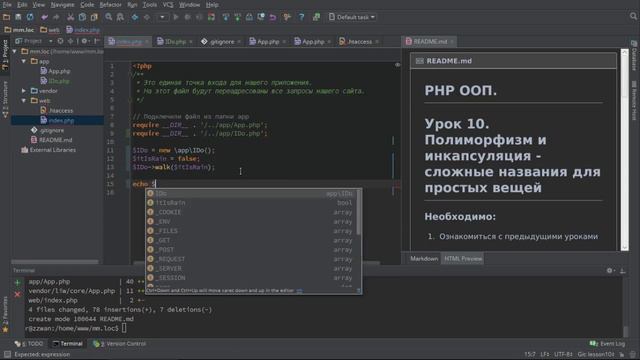Click the Cut scissors icon
The width and height of the screenshot is (640, 360).
(71, 17)
